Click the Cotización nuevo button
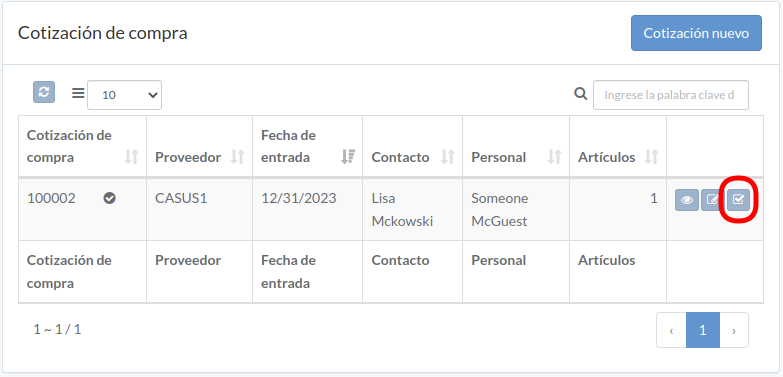The width and height of the screenshot is (783, 377). (x=696, y=33)
